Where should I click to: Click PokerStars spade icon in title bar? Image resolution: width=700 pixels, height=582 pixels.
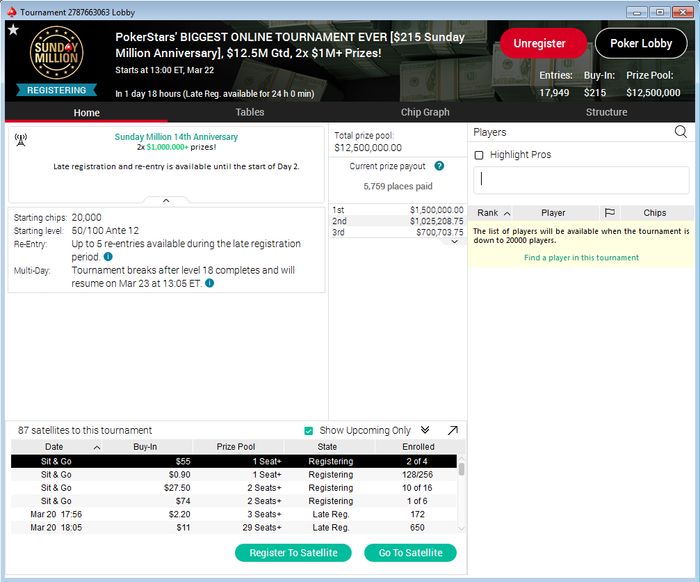click(x=12, y=12)
